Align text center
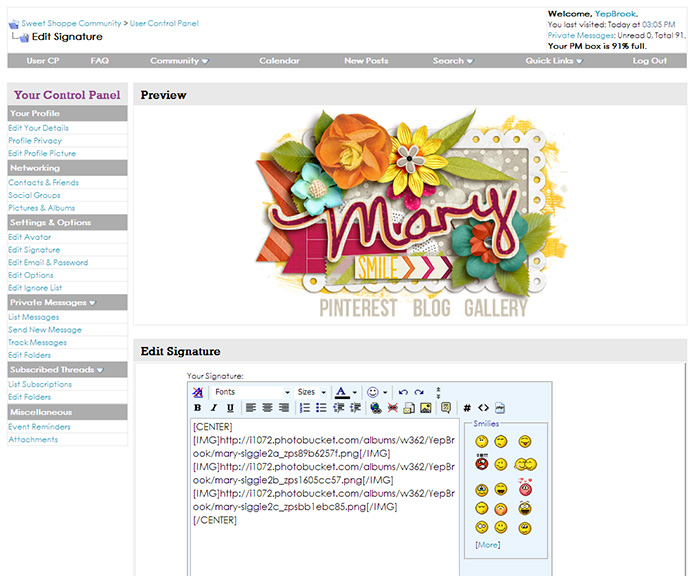The height and width of the screenshot is (576, 700). pos(267,408)
